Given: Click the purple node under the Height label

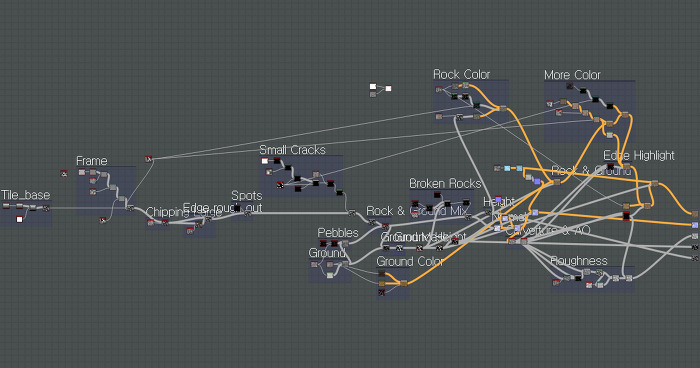Looking at the screenshot, I should click(x=498, y=200).
